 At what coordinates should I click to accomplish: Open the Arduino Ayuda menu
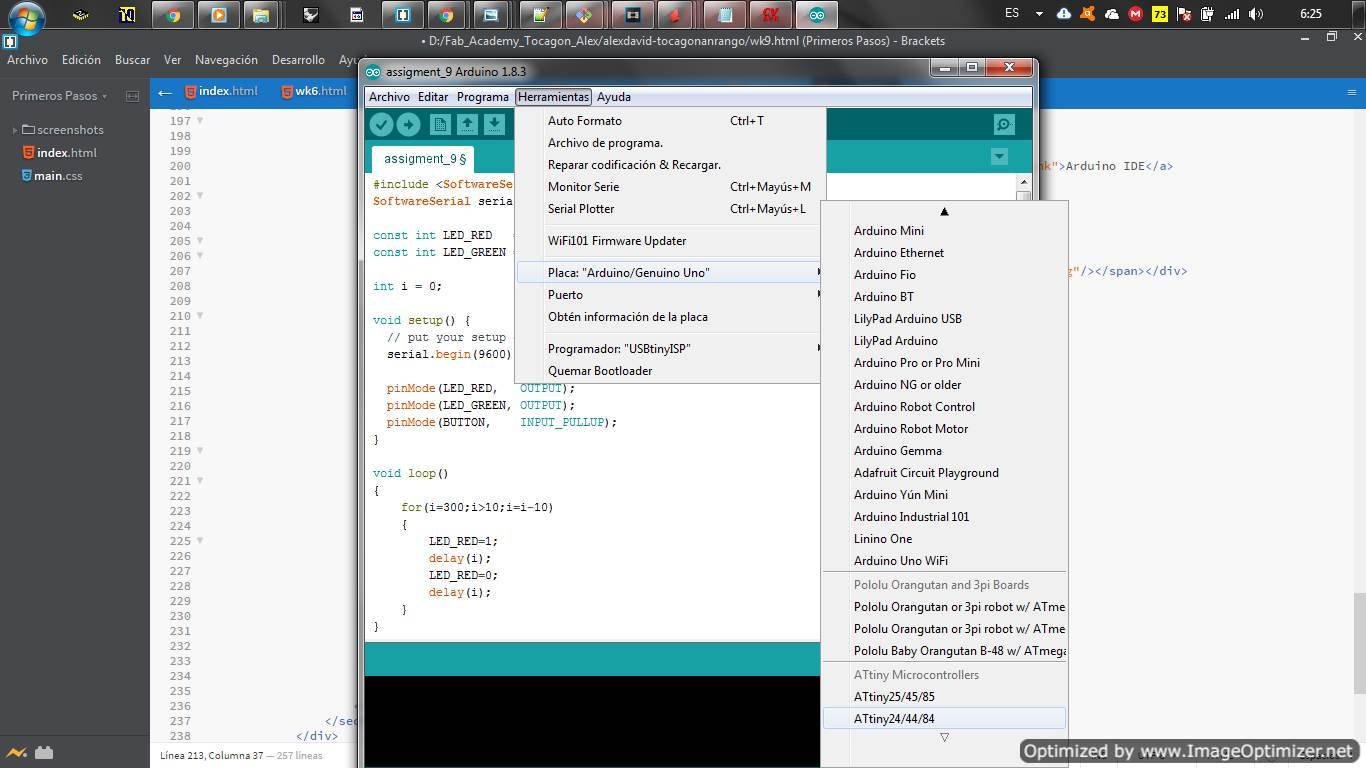[614, 97]
